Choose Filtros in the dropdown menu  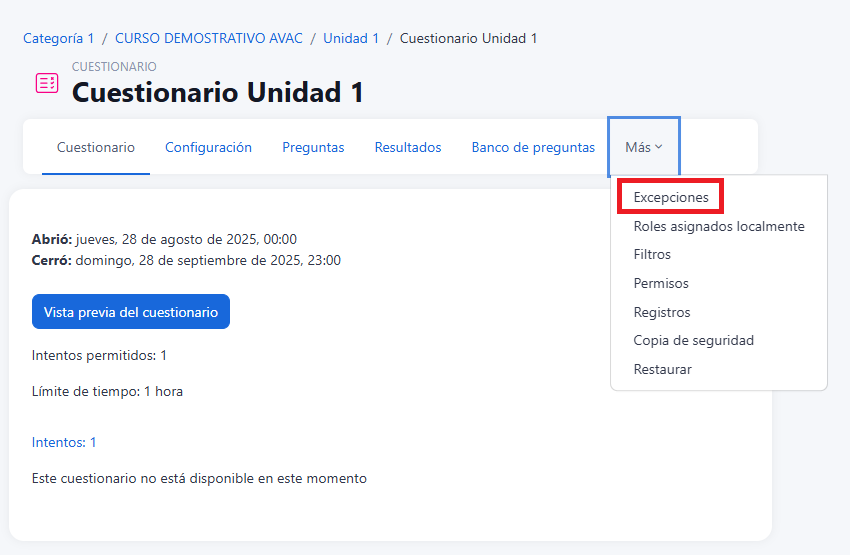(652, 255)
